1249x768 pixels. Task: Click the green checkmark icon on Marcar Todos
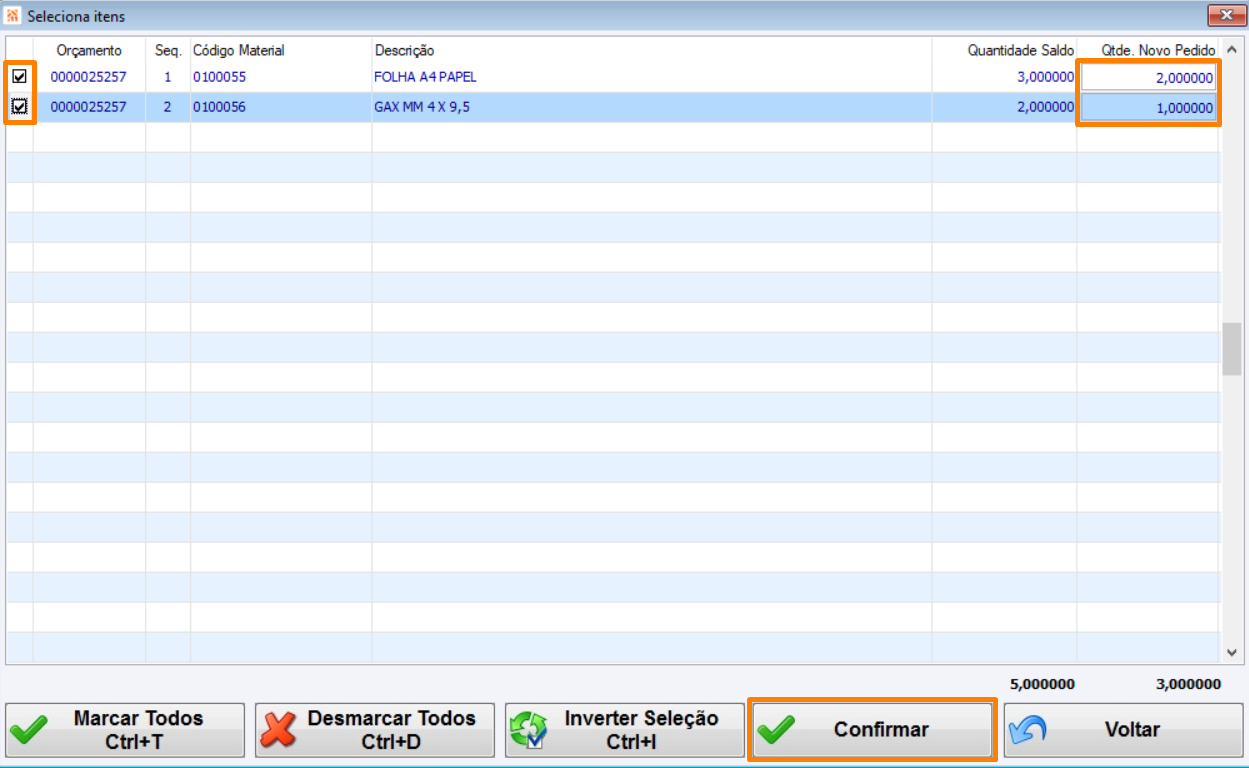coord(29,730)
